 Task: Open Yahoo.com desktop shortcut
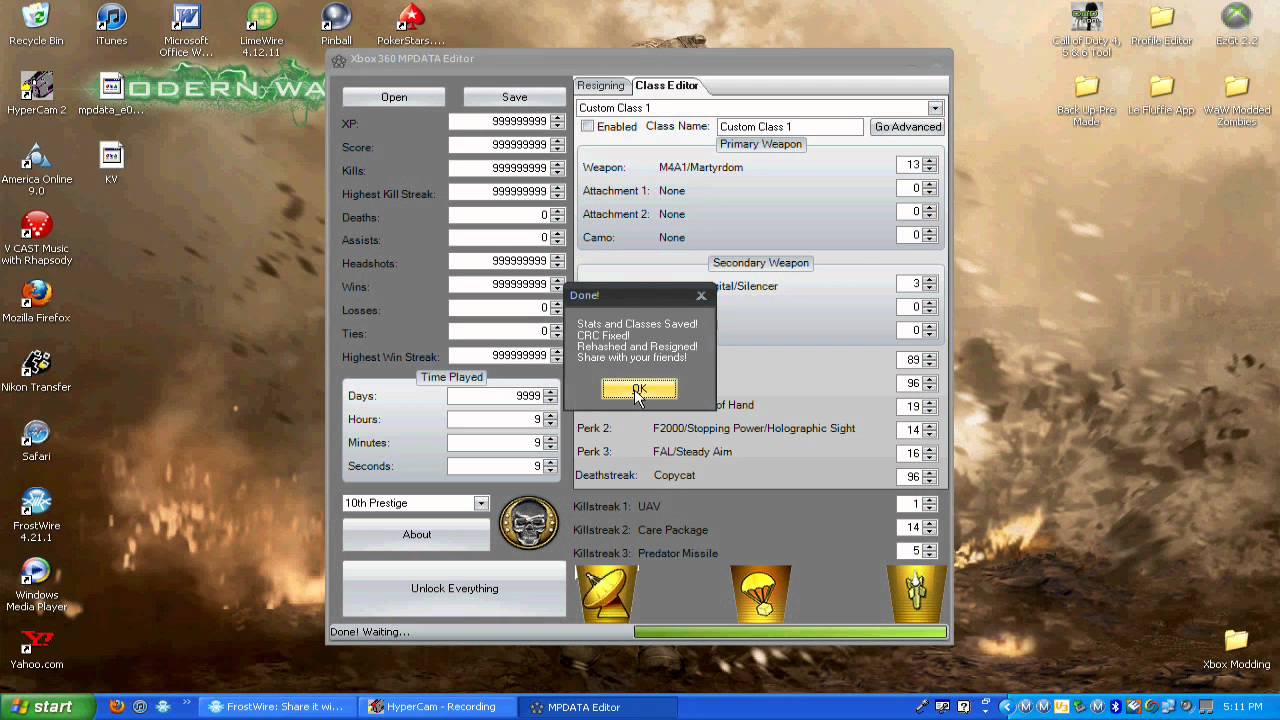coord(36,648)
